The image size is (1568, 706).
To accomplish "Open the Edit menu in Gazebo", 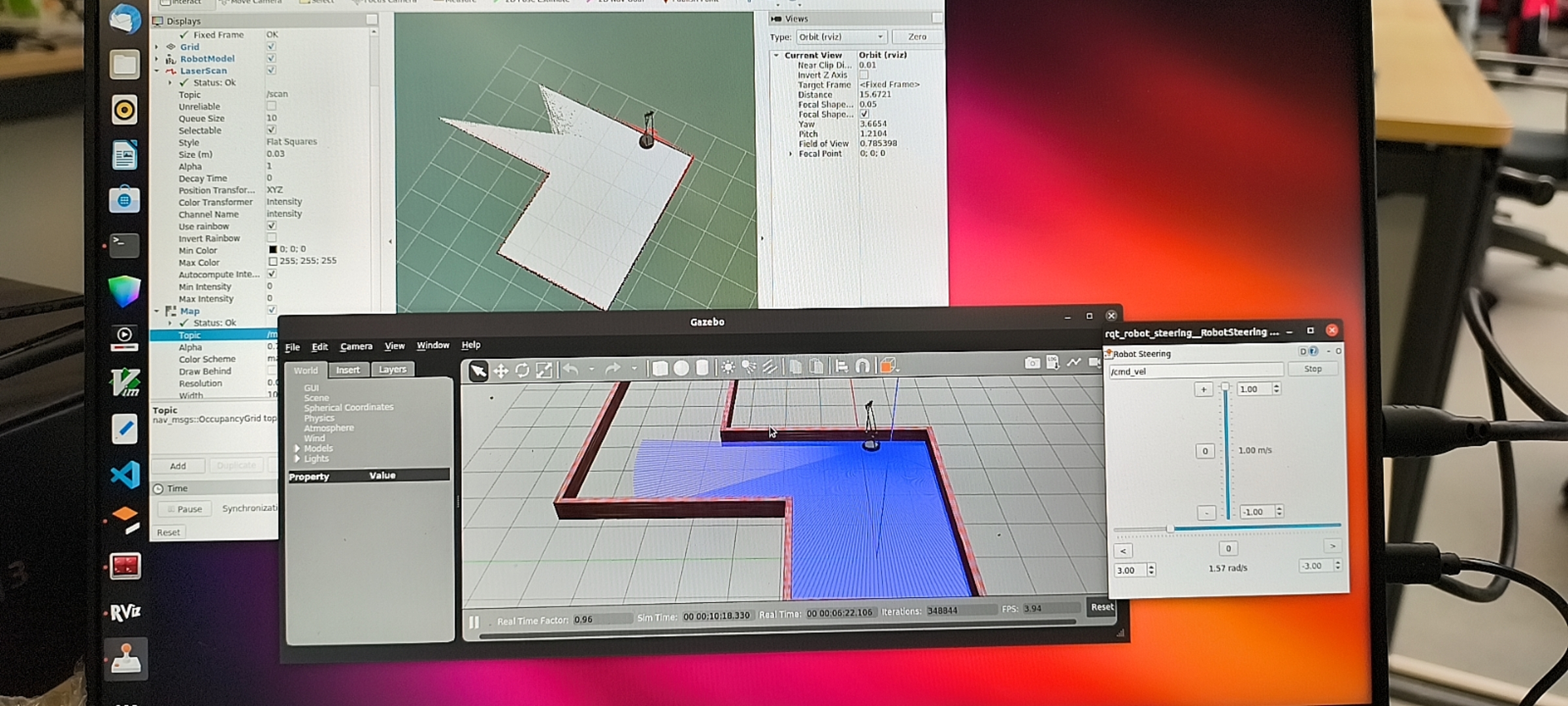I will [x=319, y=346].
